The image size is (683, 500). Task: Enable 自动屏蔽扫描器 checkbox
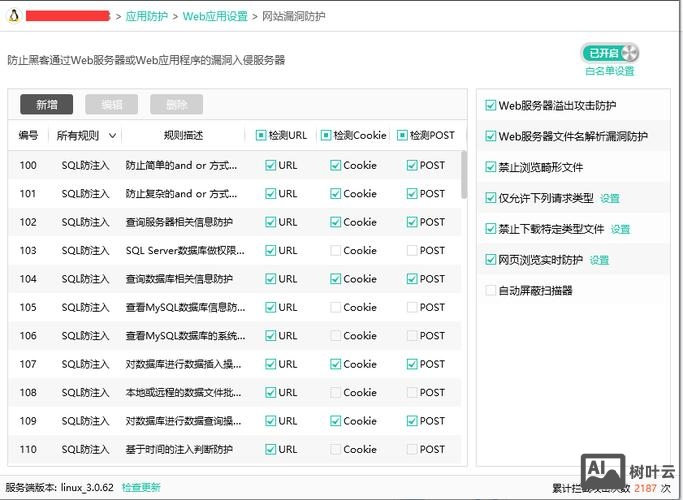point(490,291)
